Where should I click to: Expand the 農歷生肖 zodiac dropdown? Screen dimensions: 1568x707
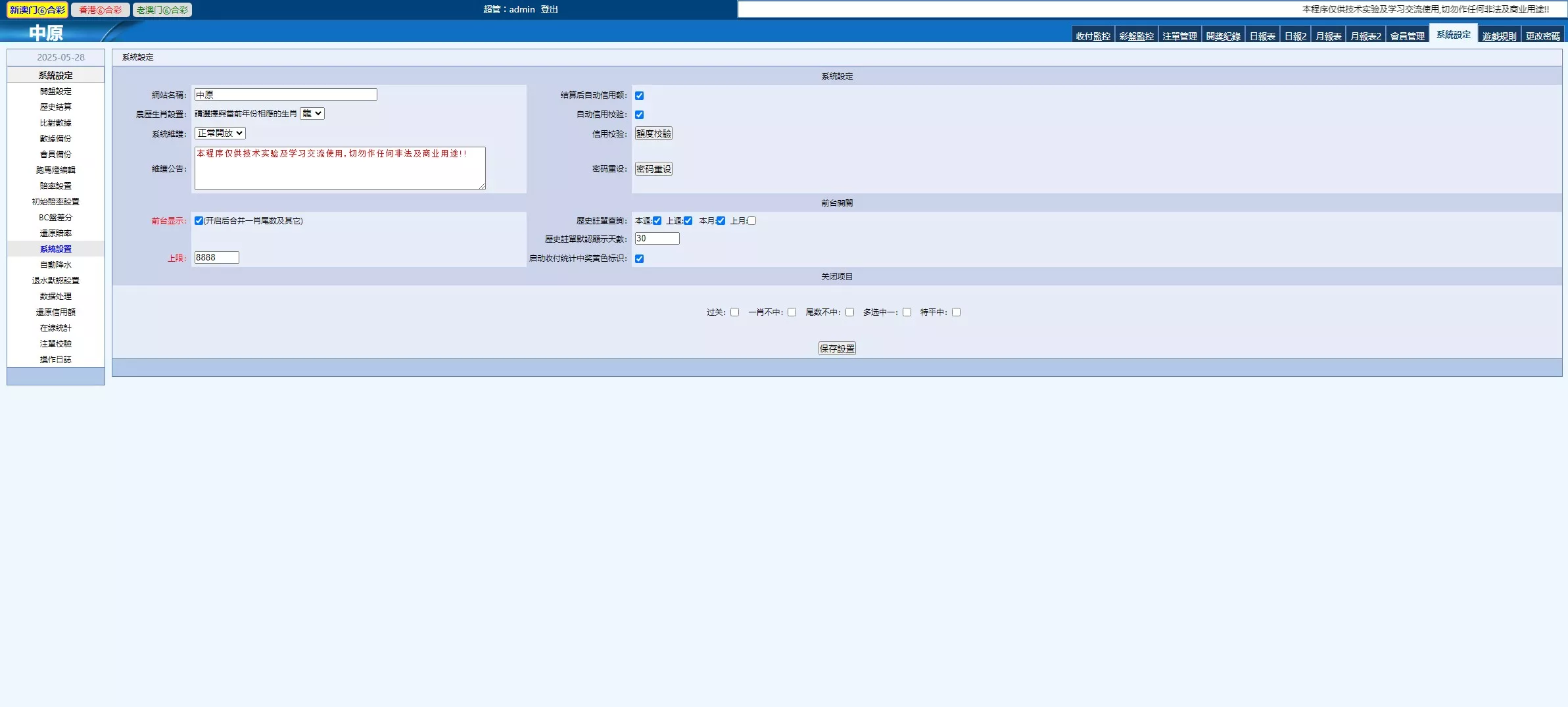[x=312, y=114]
